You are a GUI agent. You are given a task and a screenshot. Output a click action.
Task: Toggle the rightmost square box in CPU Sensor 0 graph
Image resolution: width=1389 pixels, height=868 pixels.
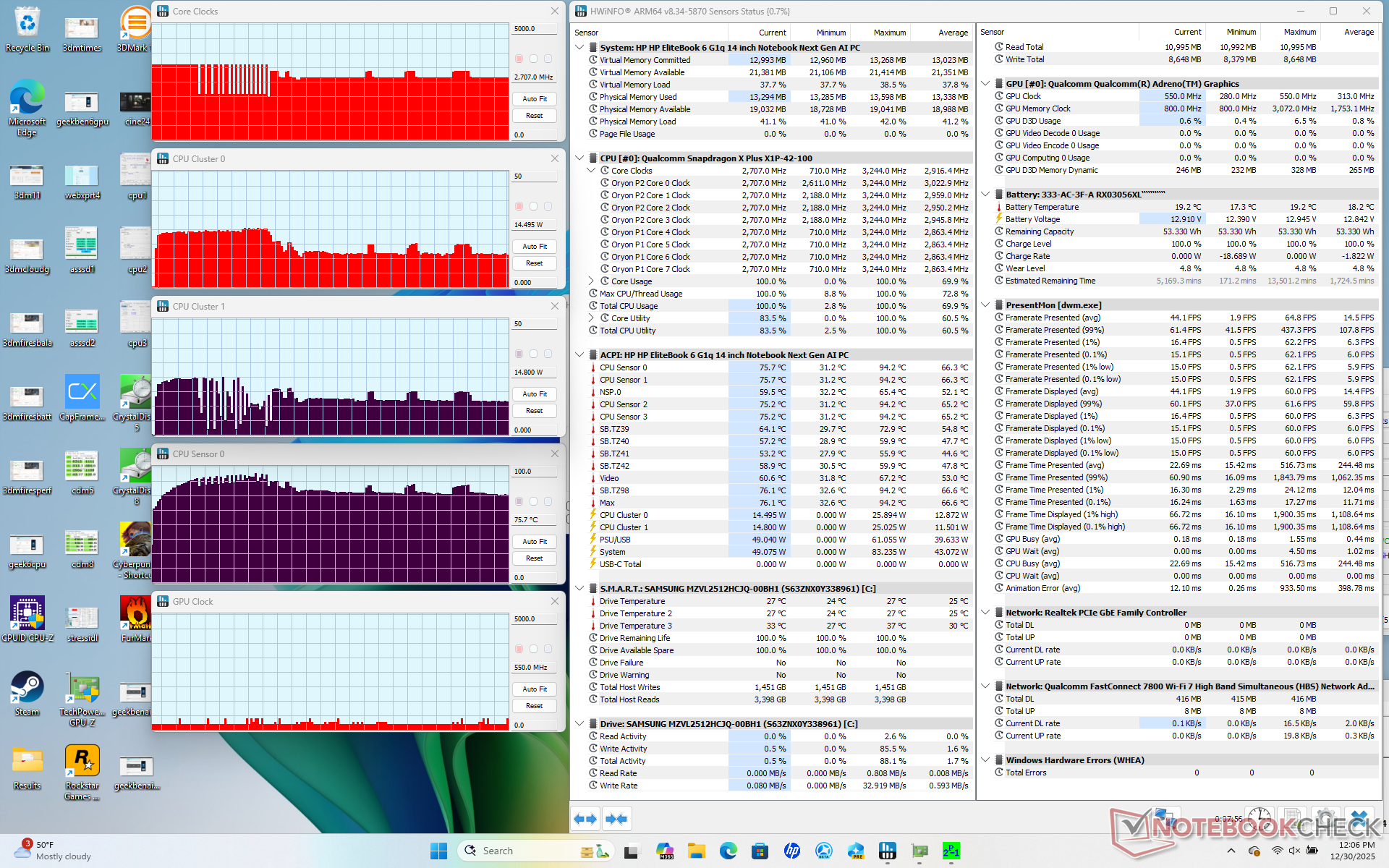pos(548,501)
